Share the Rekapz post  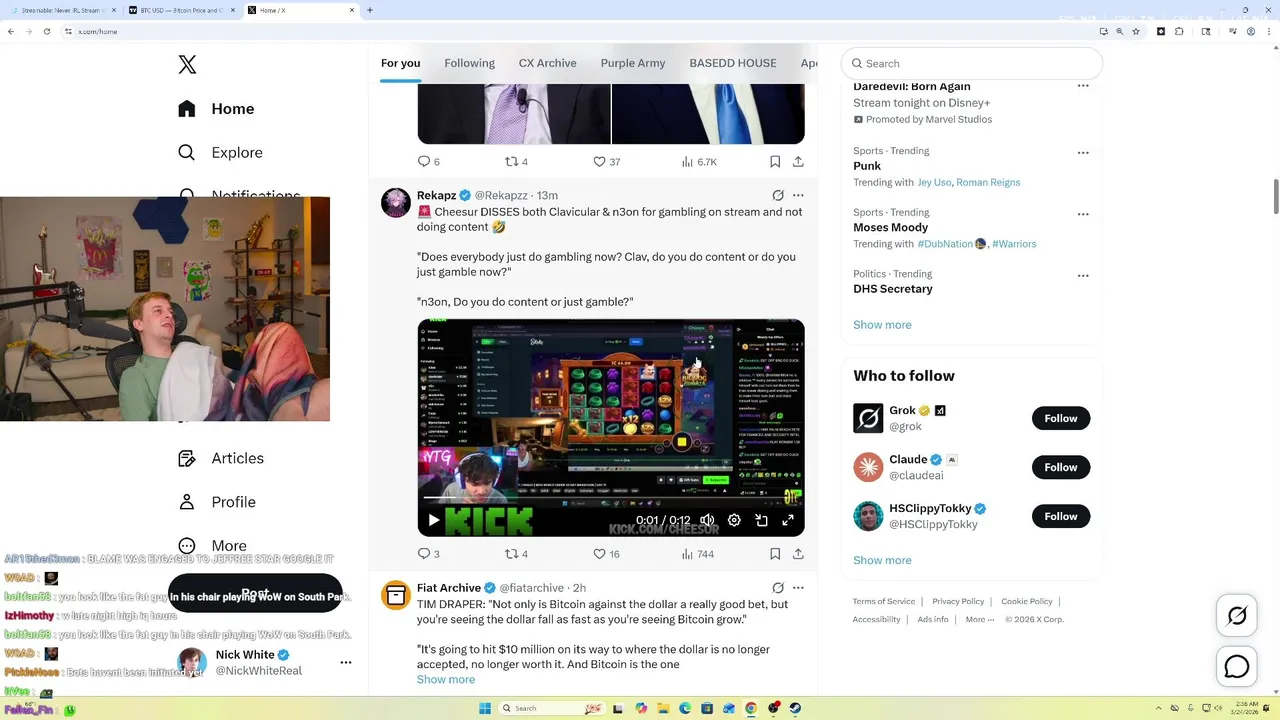[x=798, y=553]
